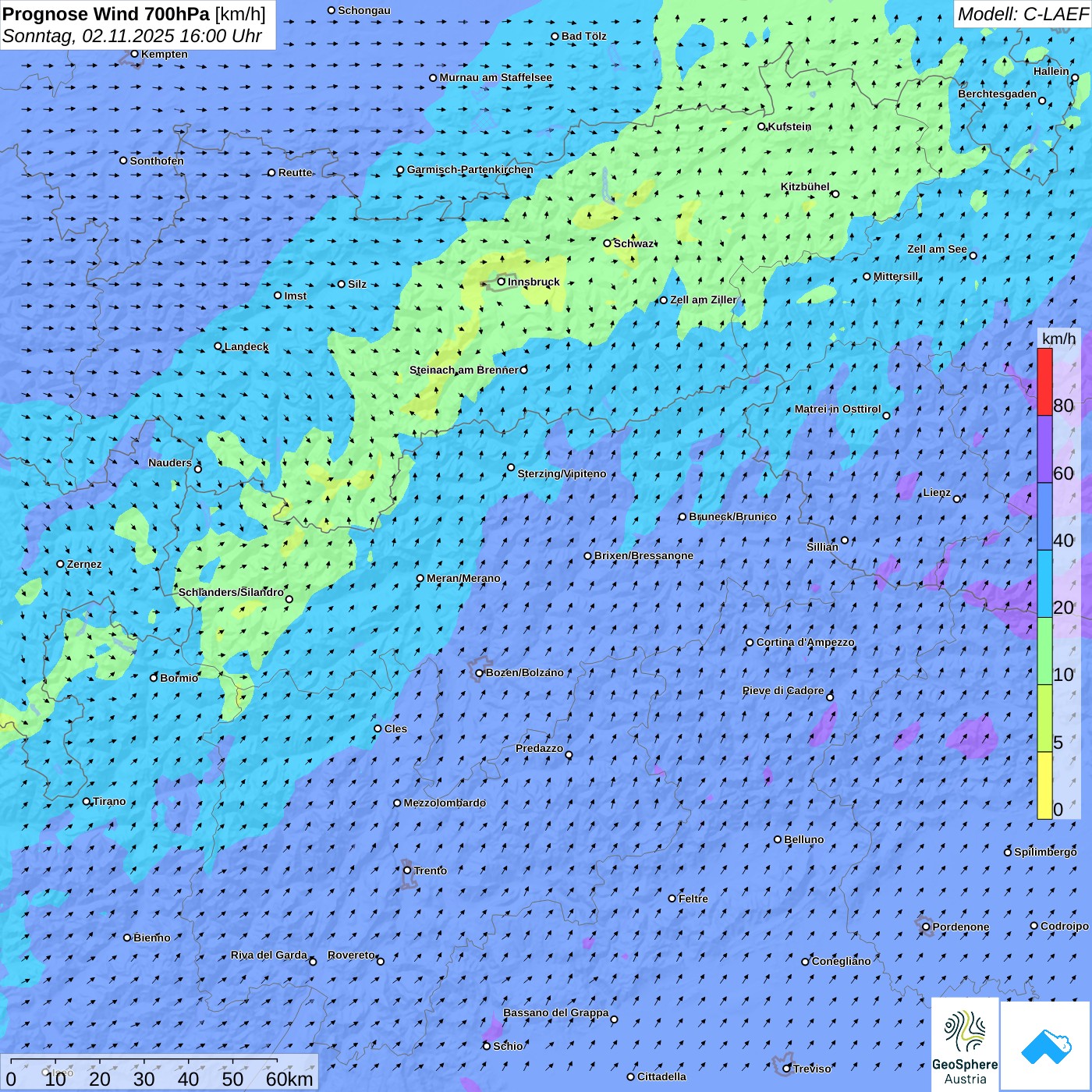Image resolution: width=1092 pixels, height=1092 pixels.
Task: Click the Codroipo label
Action: [1064, 926]
